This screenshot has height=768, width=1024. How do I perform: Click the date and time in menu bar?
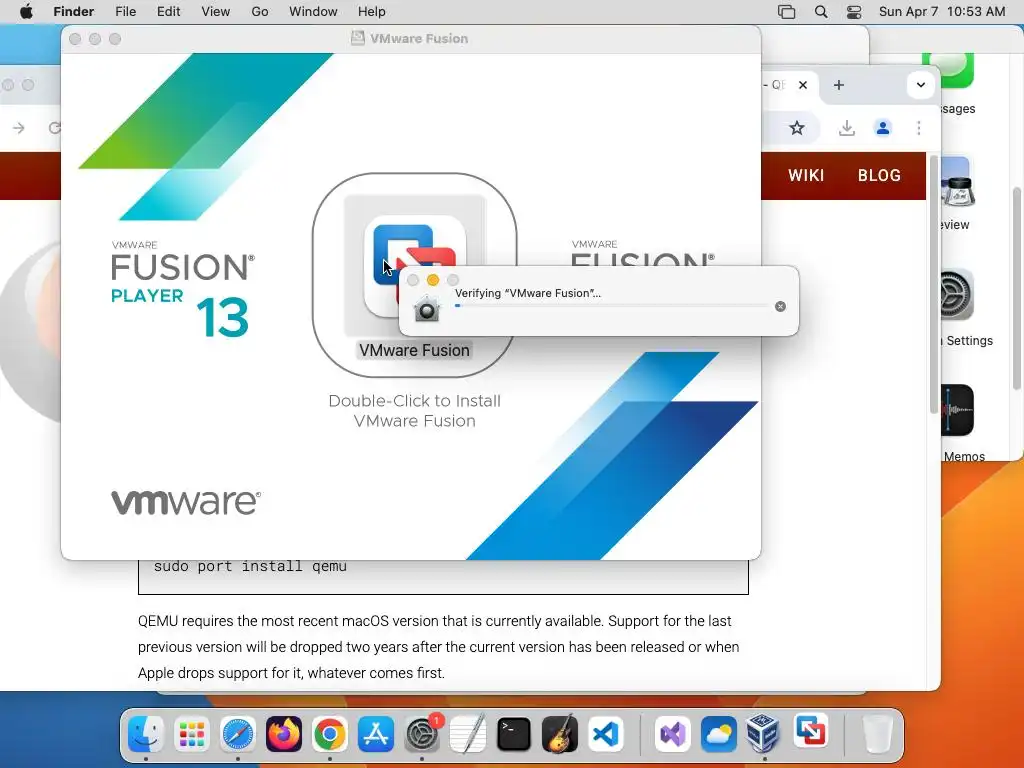pyautogui.click(x=942, y=11)
